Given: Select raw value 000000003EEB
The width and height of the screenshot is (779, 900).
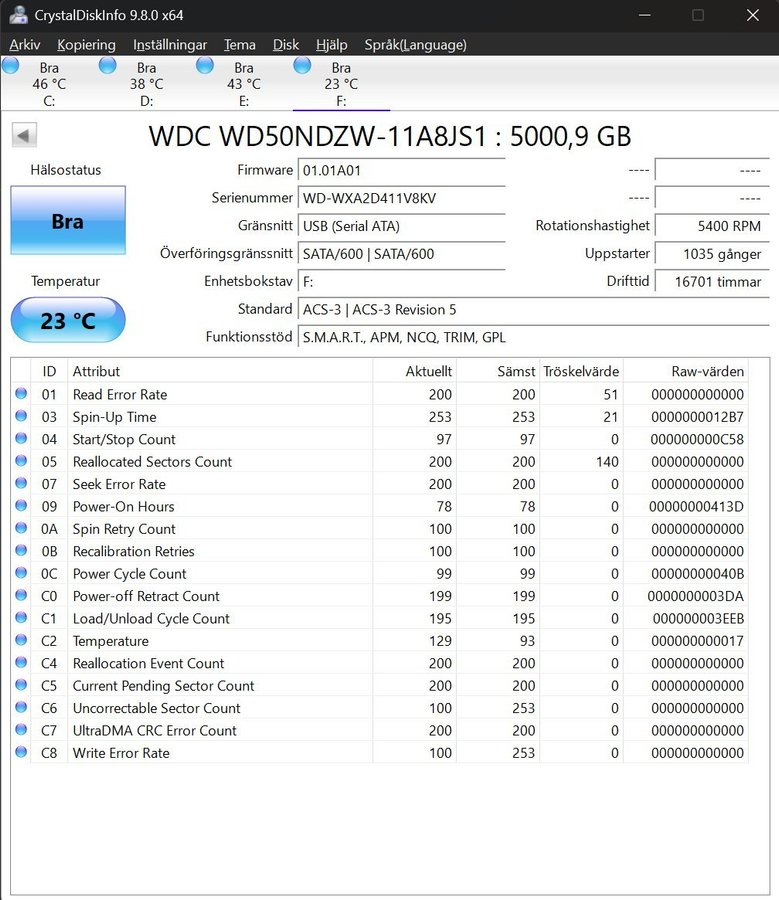Looking at the screenshot, I should [x=698, y=618].
